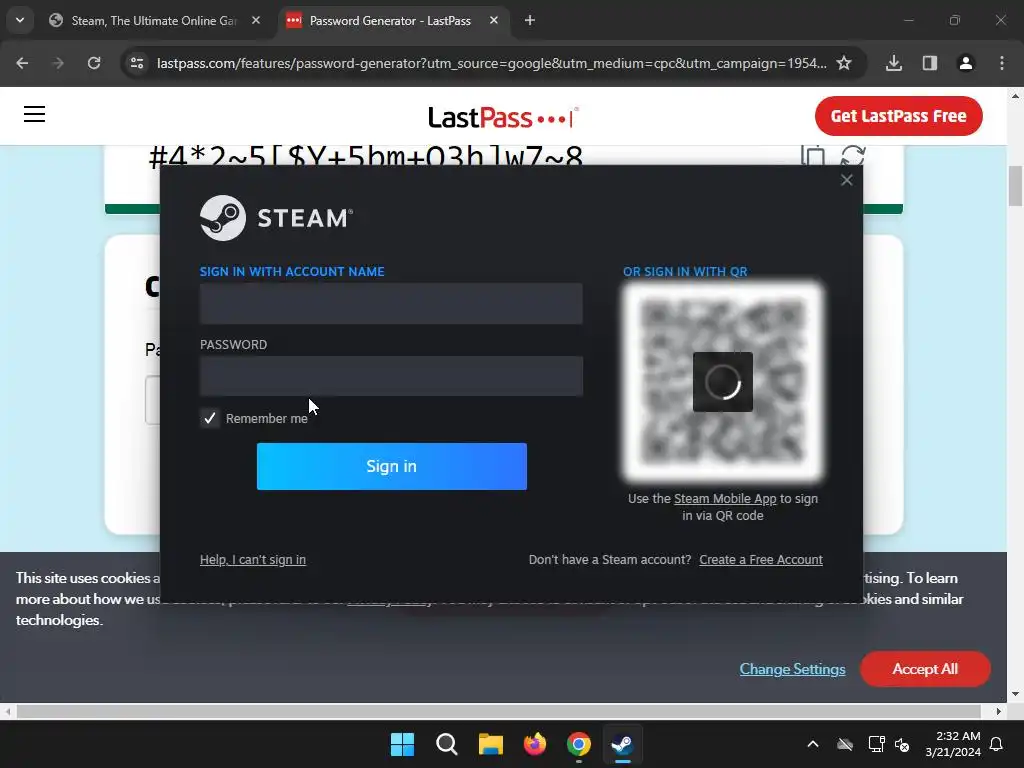Open Windows taskbar Search
This screenshot has height=768, width=1024.
tap(447, 744)
